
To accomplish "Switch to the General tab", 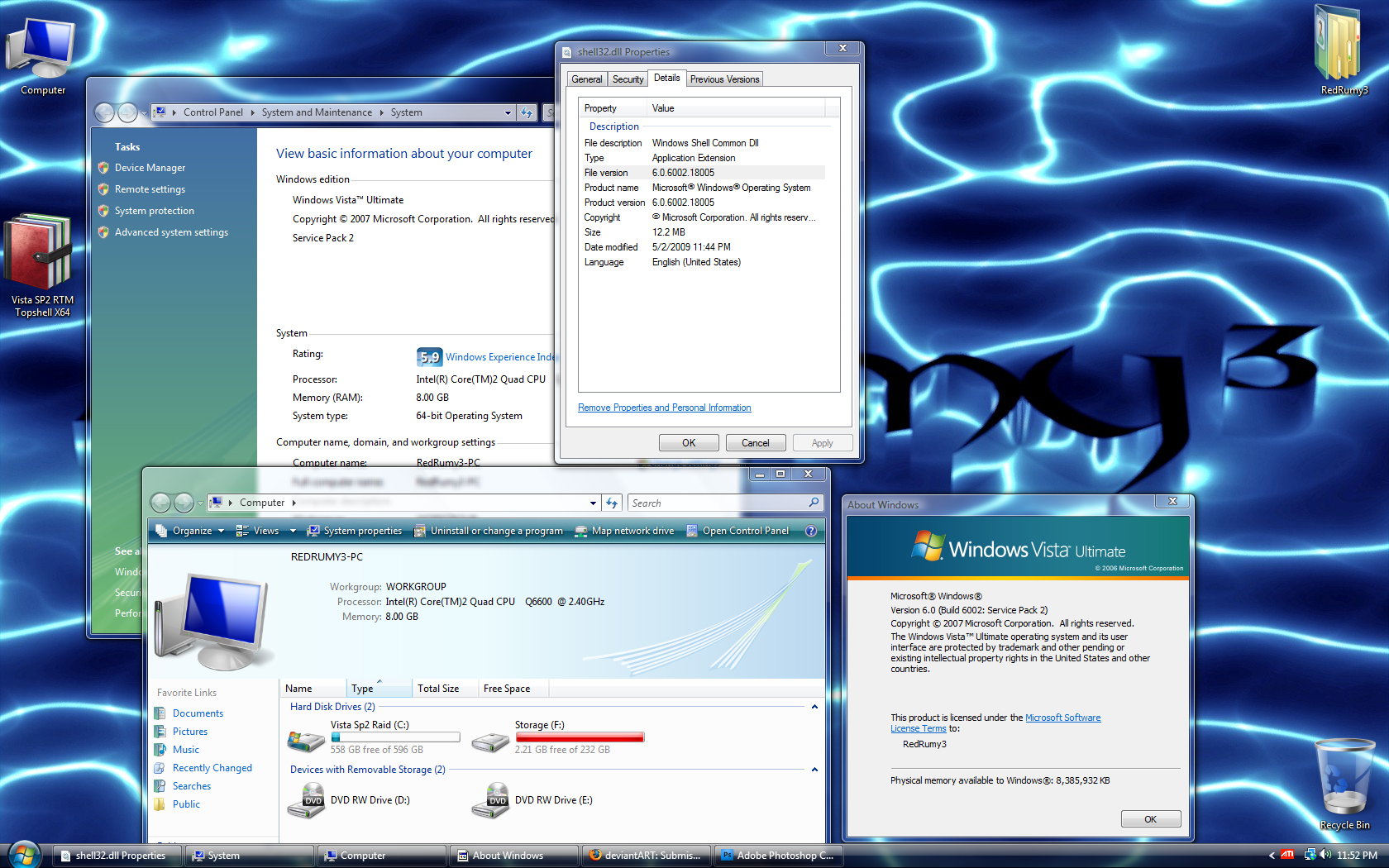I will coord(587,79).
